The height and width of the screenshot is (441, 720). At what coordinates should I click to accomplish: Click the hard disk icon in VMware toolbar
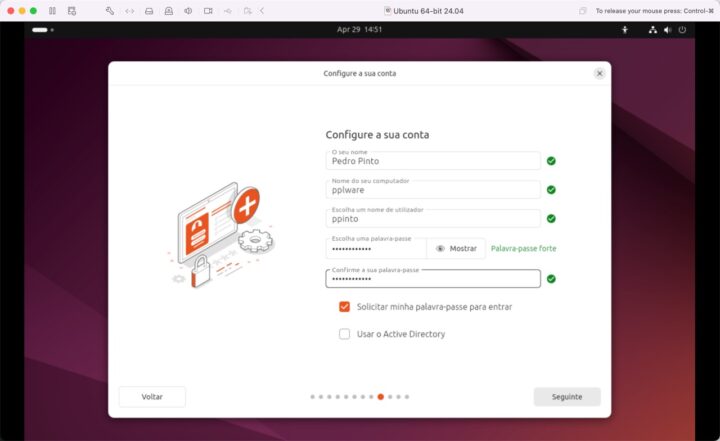[149, 11]
